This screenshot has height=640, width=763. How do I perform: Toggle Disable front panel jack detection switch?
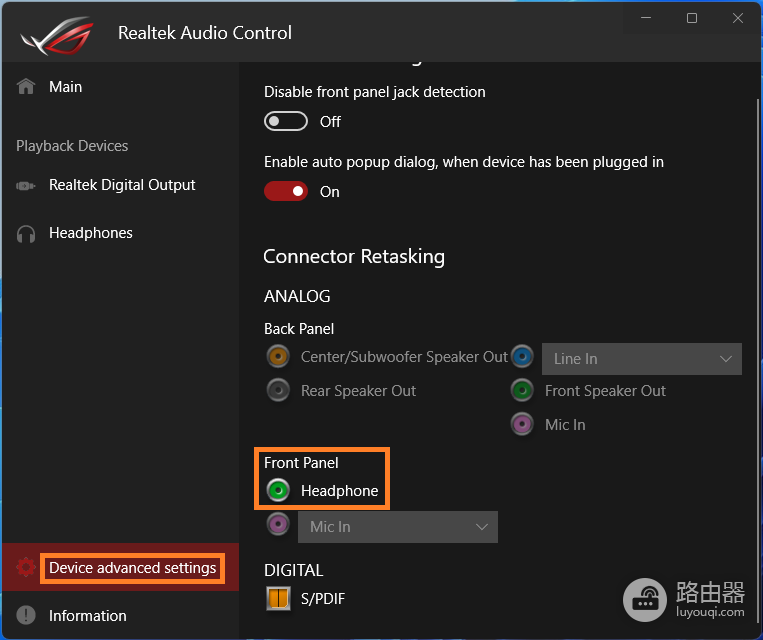pyautogui.click(x=286, y=121)
